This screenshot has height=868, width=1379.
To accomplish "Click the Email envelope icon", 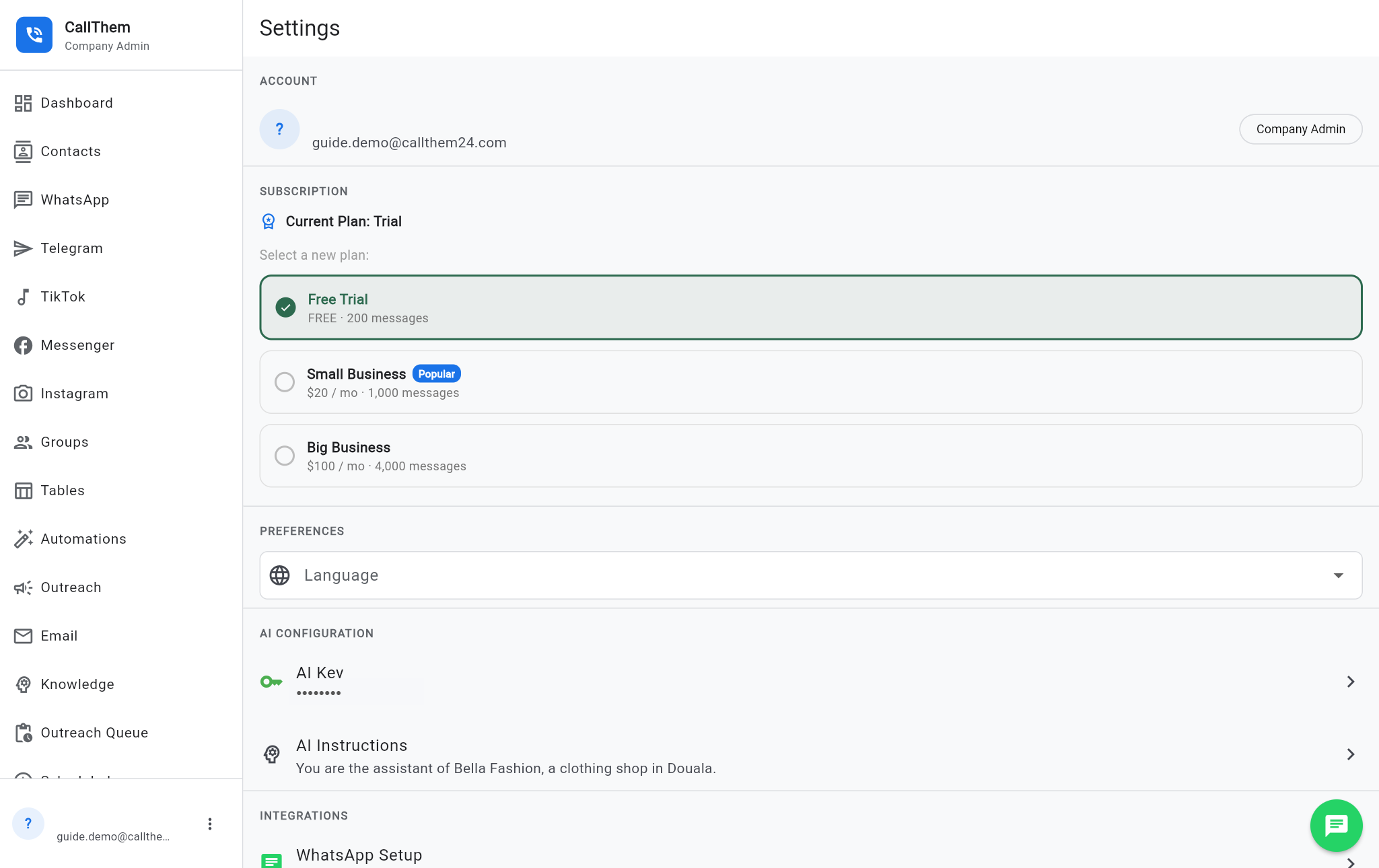I will point(23,636).
